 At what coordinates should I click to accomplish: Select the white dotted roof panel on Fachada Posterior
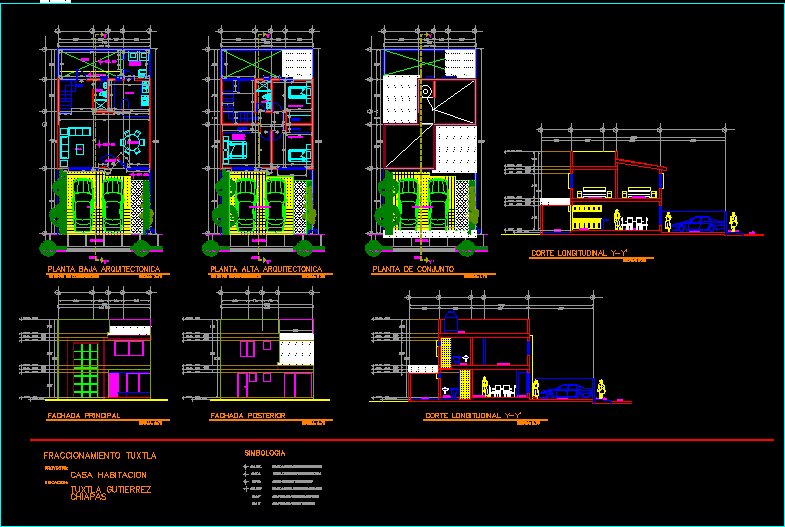(x=295, y=351)
